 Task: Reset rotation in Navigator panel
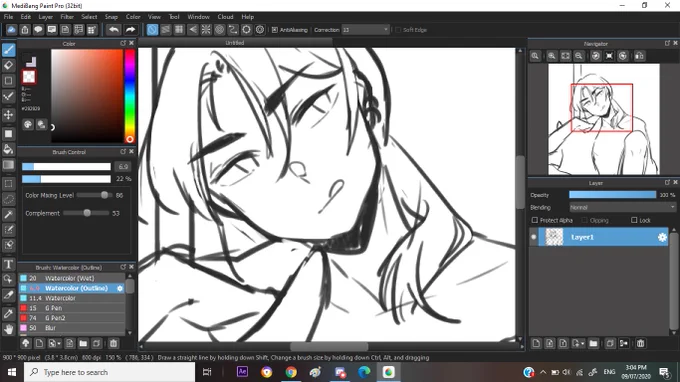pos(609,56)
